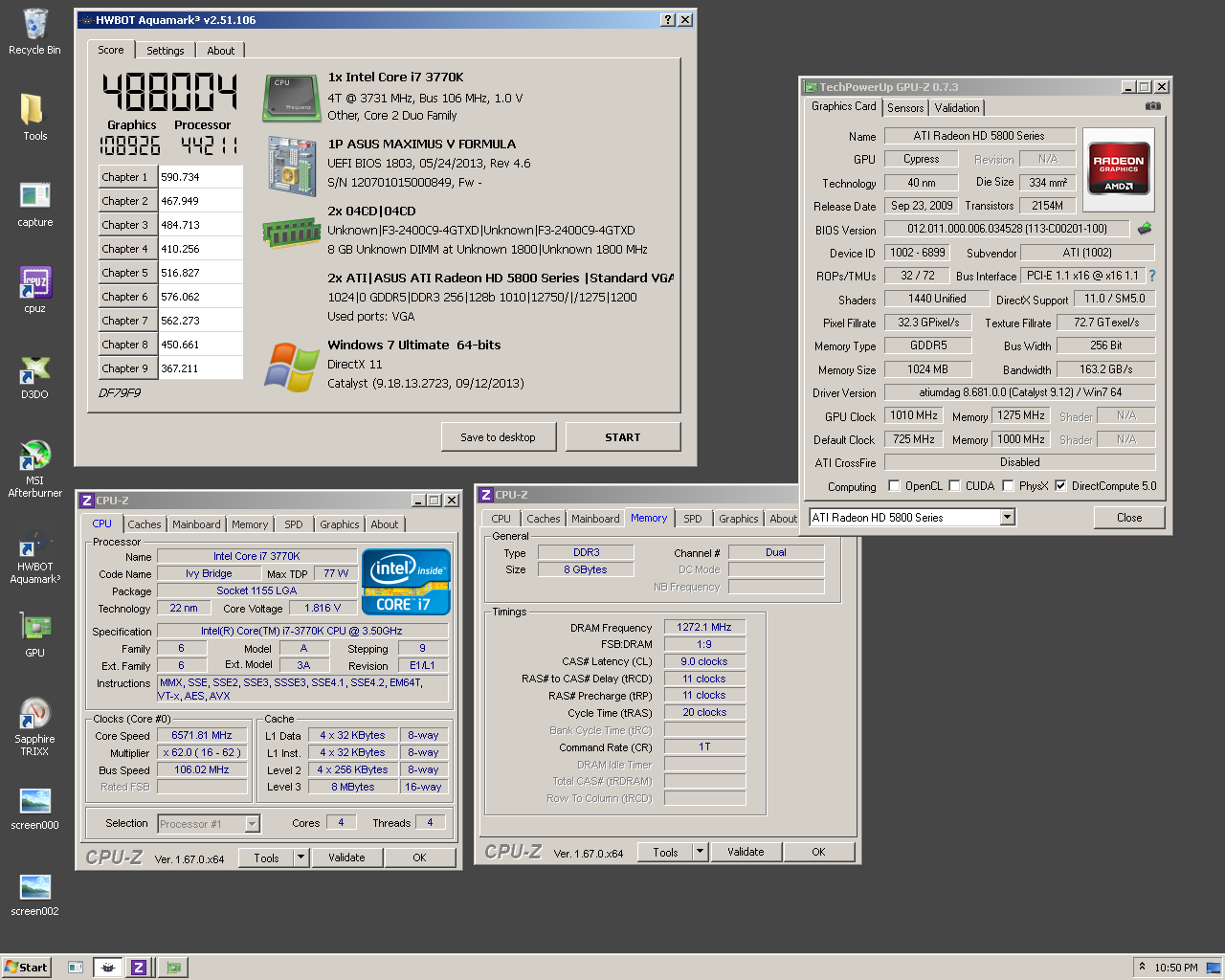The height and width of the screenshot is (980, 1225).
Task: Expand Tools dropdown arrow in CPU-Z Memory window
Action: point(700,852)
